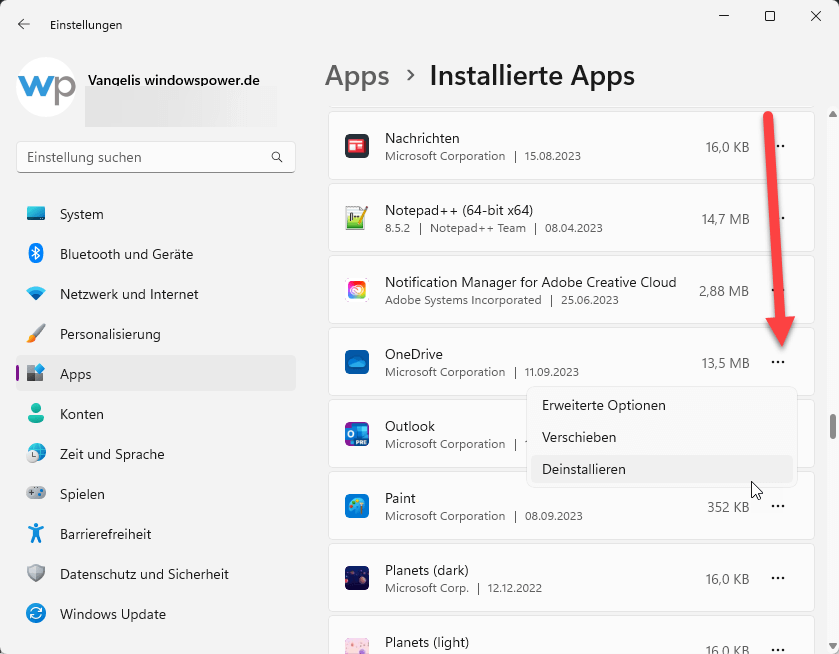The height and width of the screenshot is (654, 839).
Task: Click Personalisierung label
Action: coord(110,334)
